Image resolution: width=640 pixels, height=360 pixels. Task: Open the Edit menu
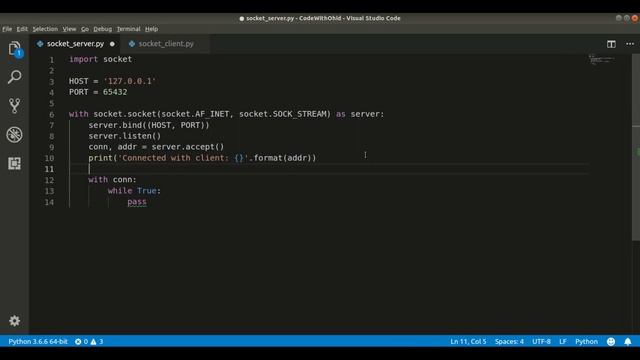click(22, 29)
